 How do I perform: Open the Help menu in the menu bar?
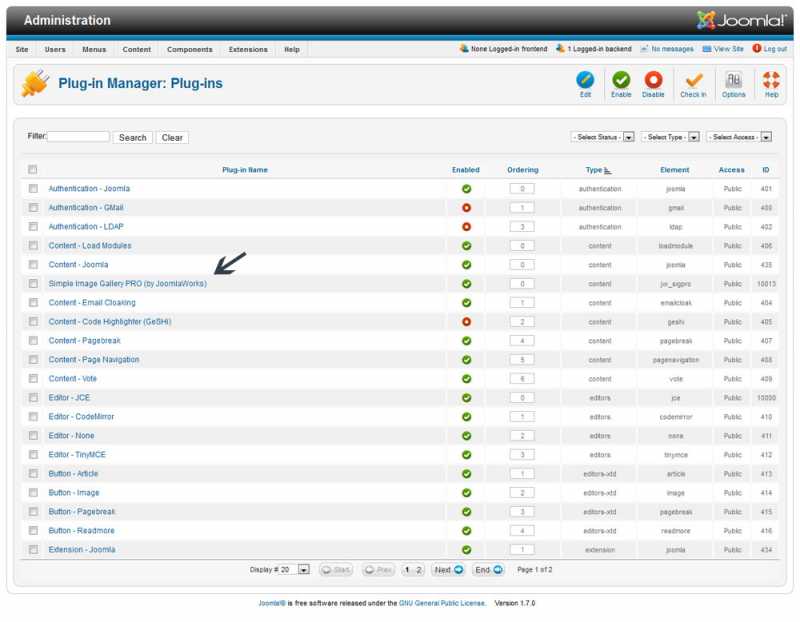(x=292, y=49)
